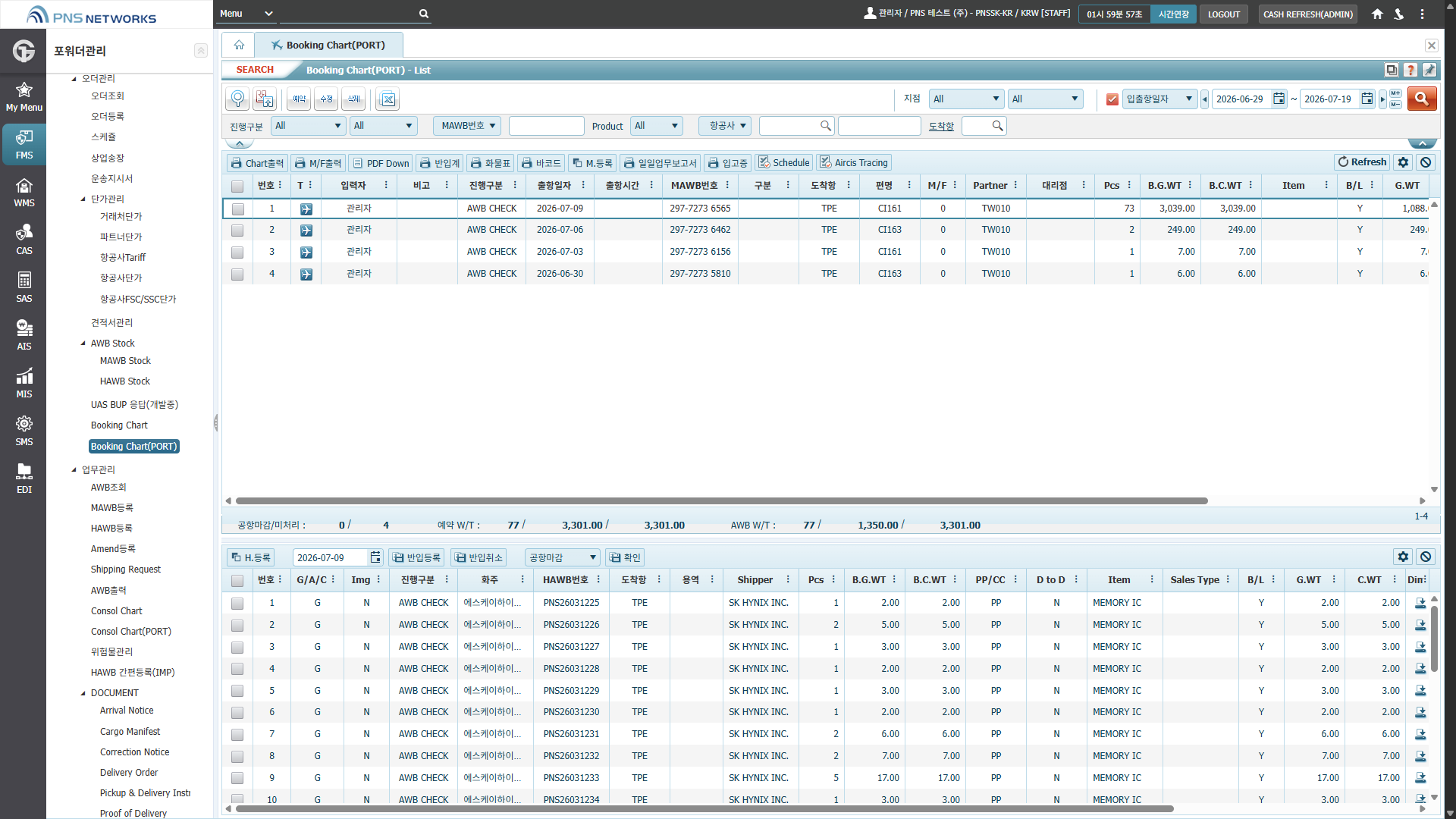Screen dimensions: 1456x819
Task: Tick checkbox for HAWB PNS26031227 row
Action: (237, 647)
